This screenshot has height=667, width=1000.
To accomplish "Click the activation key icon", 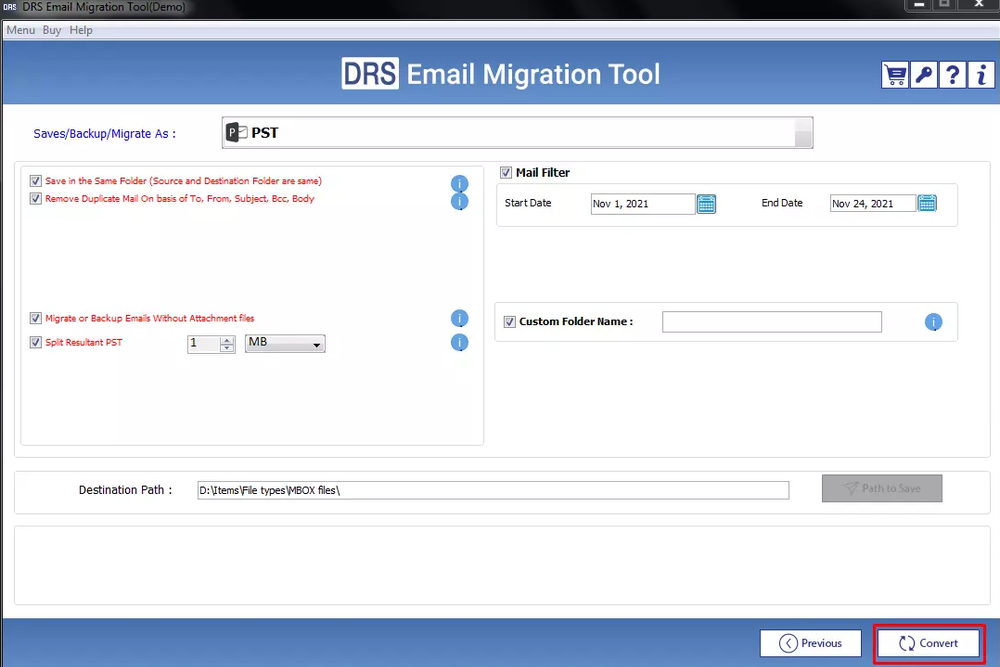I will pyautogui.click(x=923, y=74).
